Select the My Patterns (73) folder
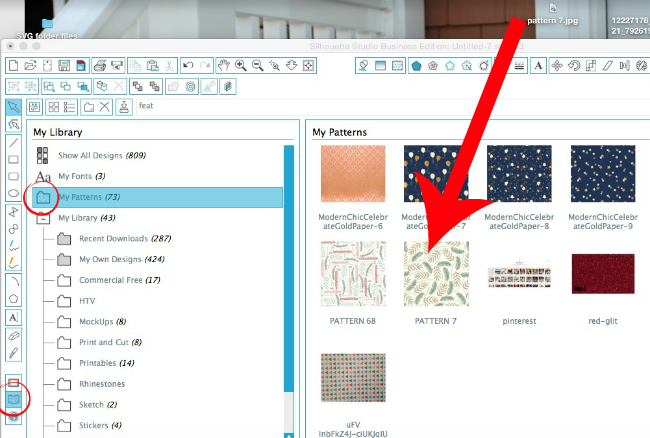The height and width of the screenshot is (438, 650). pyautogui.click(x=158, y=197)
